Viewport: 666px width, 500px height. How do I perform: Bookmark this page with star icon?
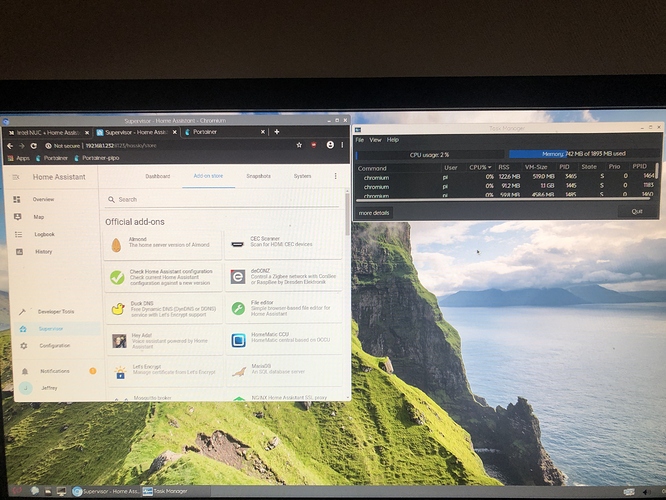click(x=299, y=145)
